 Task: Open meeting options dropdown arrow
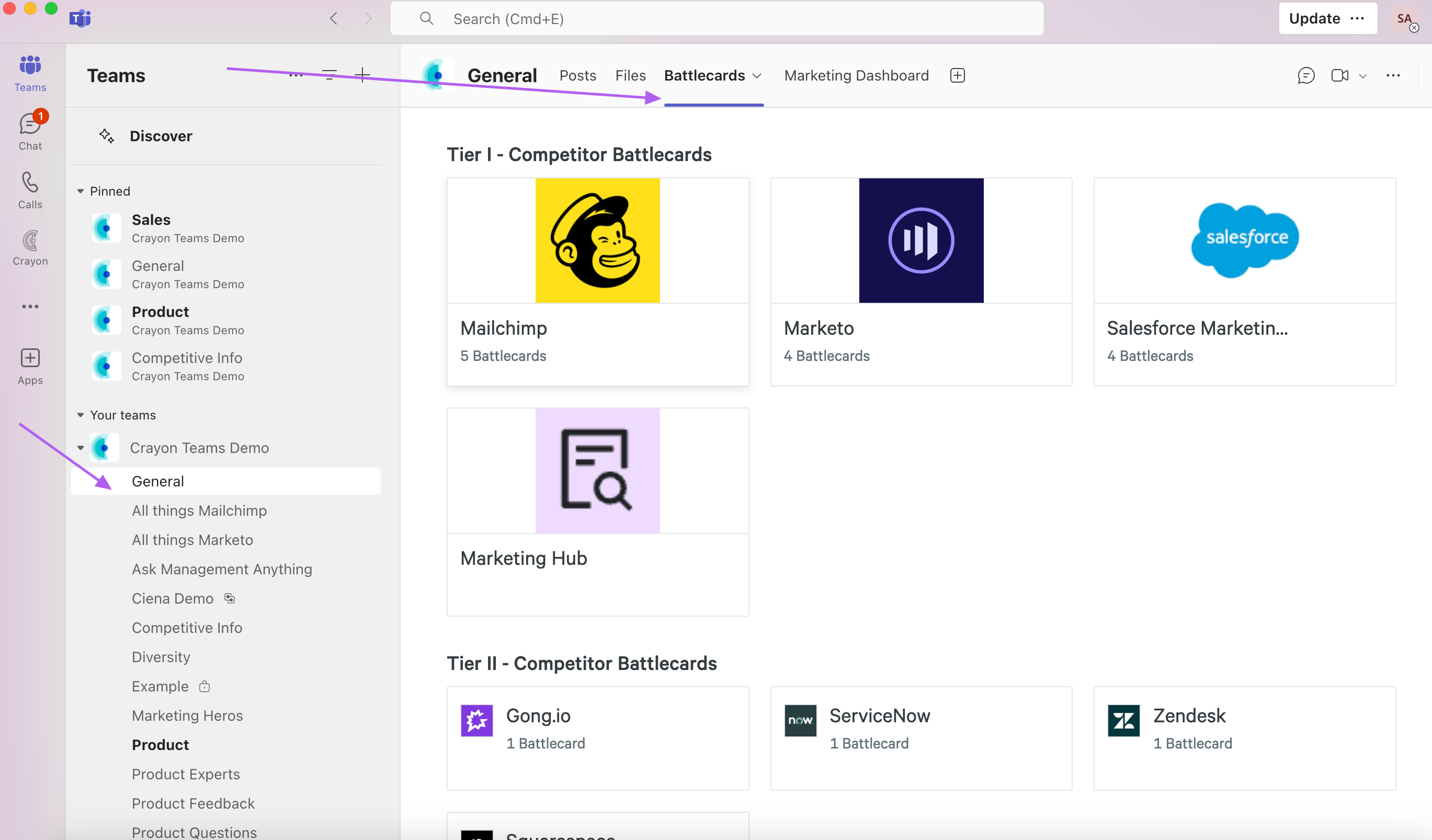(x=1362, y=76)
